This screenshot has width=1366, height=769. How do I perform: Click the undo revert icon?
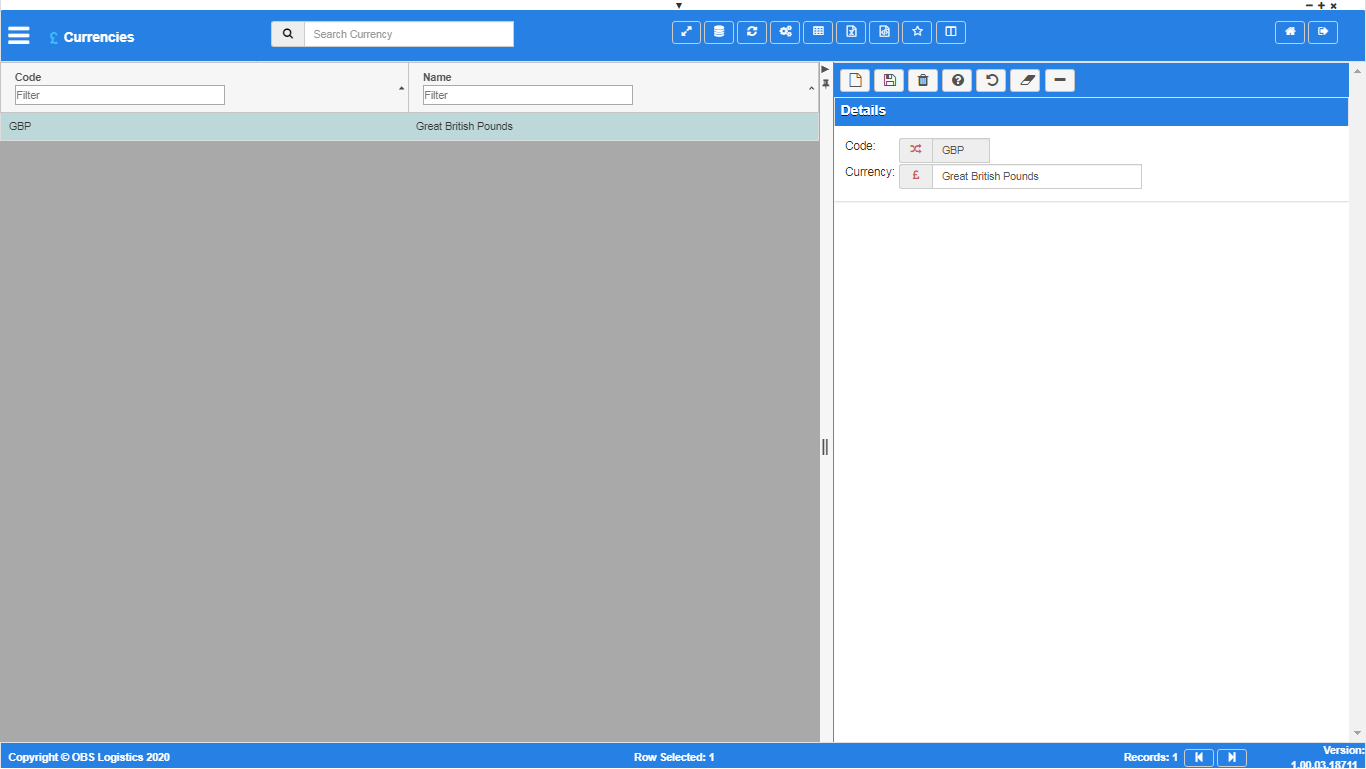991,80
